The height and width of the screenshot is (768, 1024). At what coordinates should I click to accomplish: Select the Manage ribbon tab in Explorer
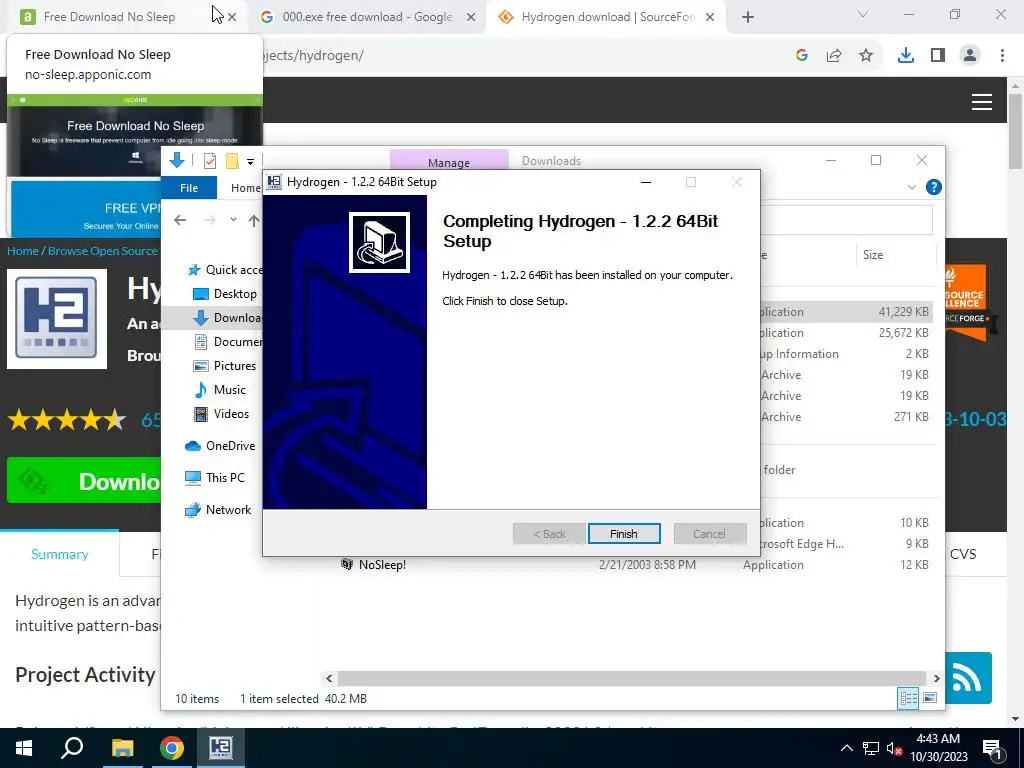[x=449, y=162]
